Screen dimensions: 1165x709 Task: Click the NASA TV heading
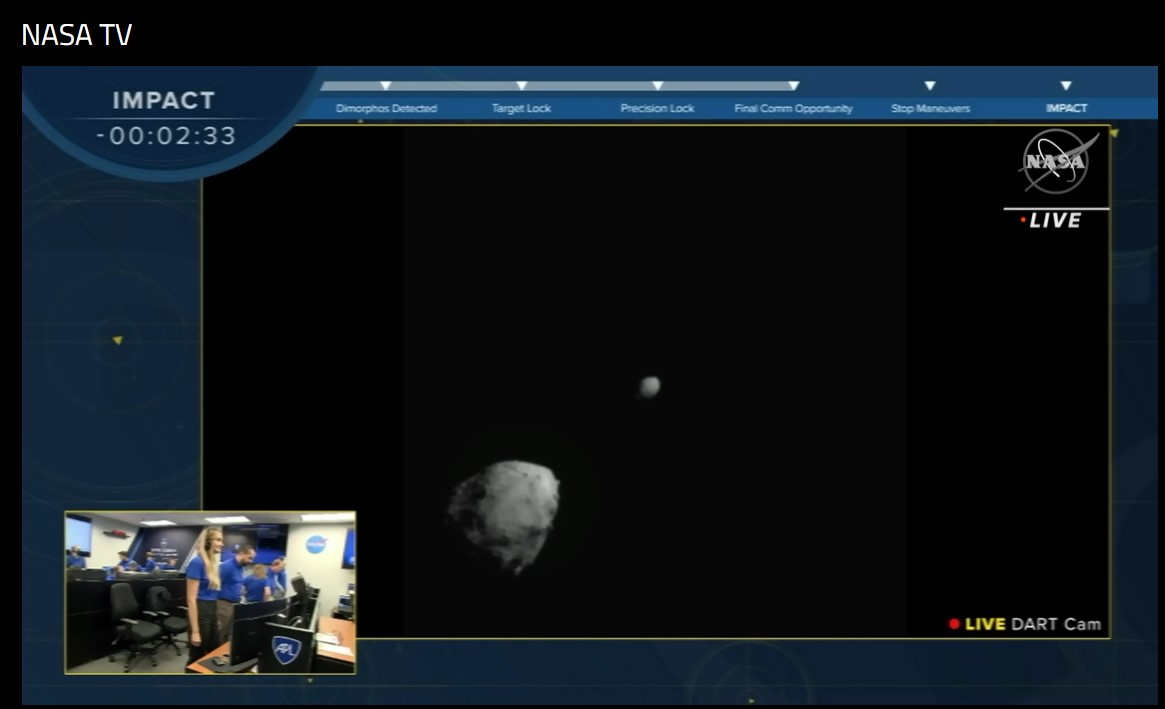[77, 36]
